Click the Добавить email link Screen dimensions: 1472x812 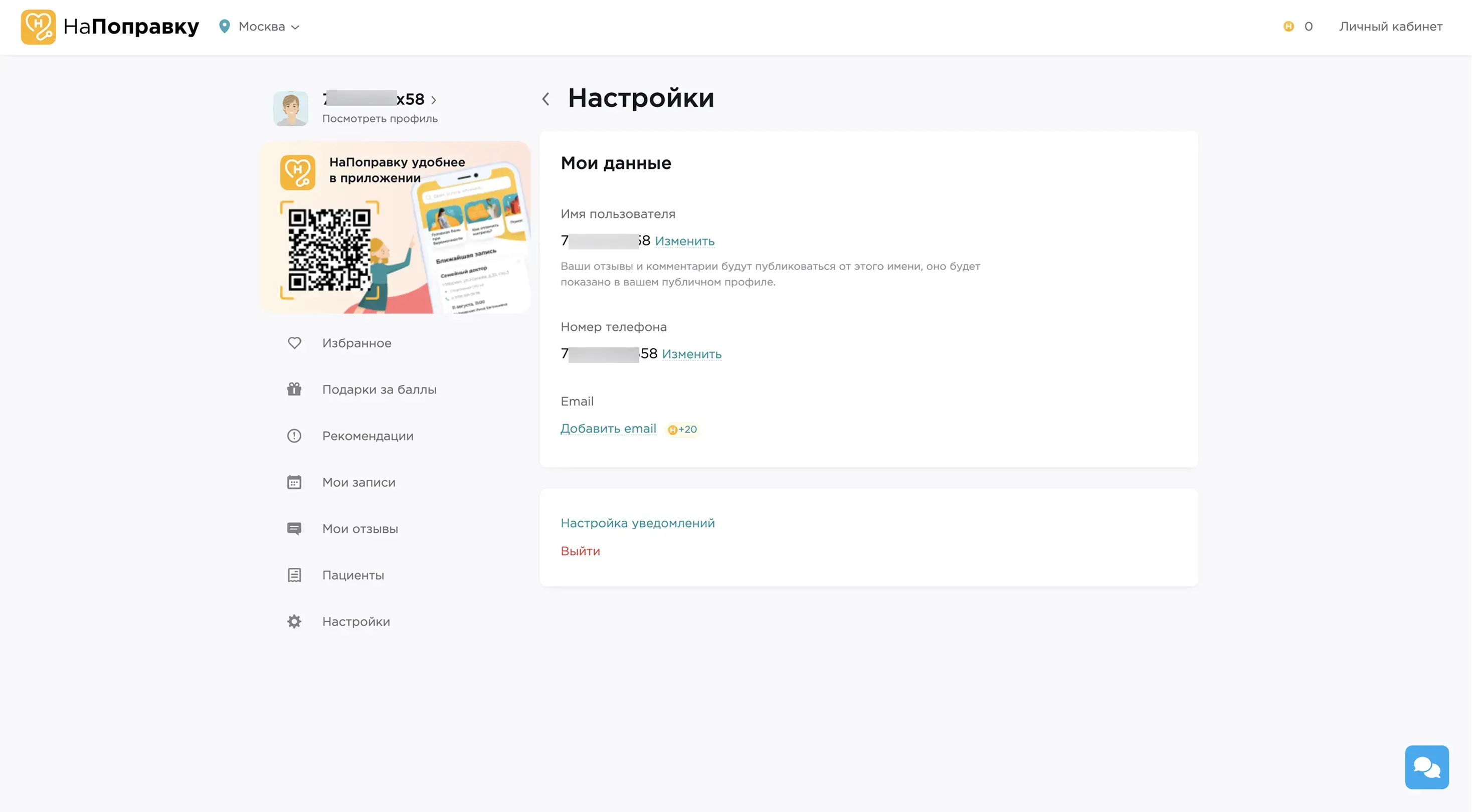pos(608,429)
